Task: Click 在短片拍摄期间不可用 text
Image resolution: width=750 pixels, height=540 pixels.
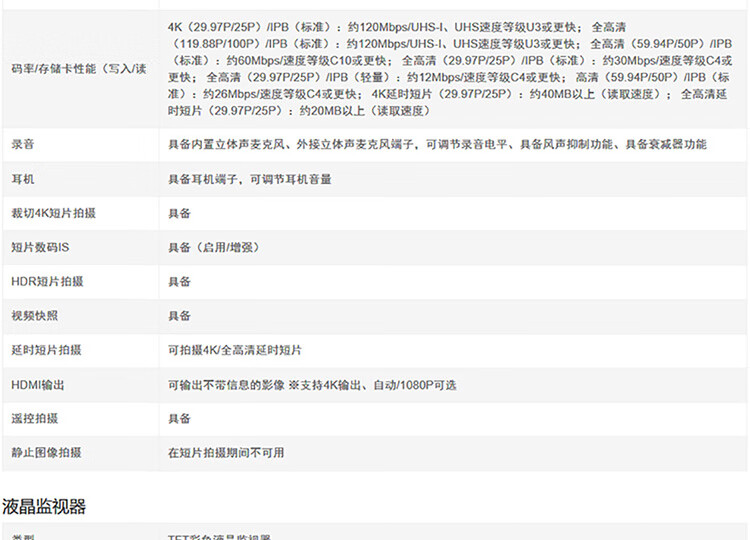Action: (x=226, y=453)
